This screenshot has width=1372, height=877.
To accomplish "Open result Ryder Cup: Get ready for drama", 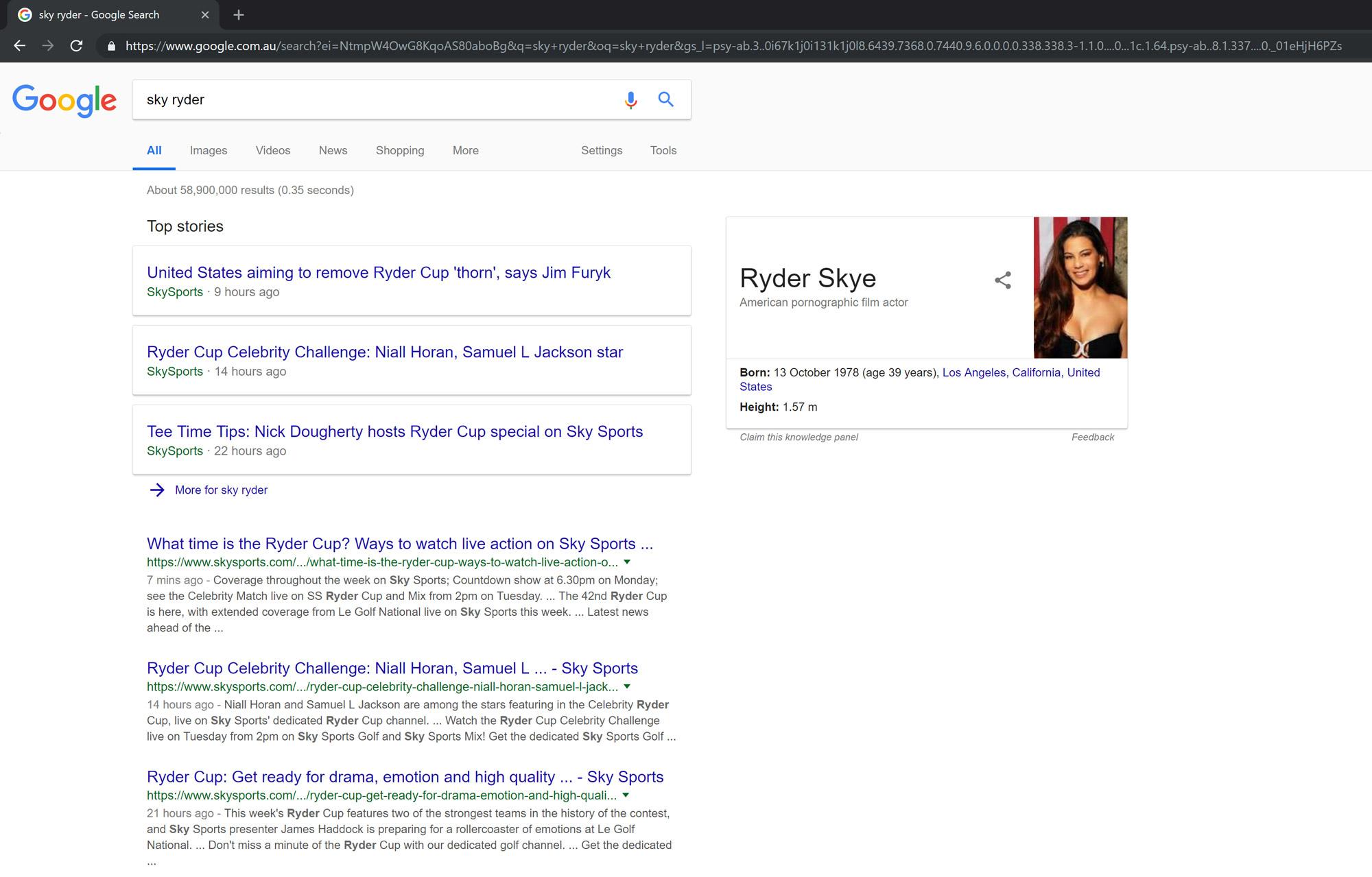I will pyautogui.click(x=405, y=777).
